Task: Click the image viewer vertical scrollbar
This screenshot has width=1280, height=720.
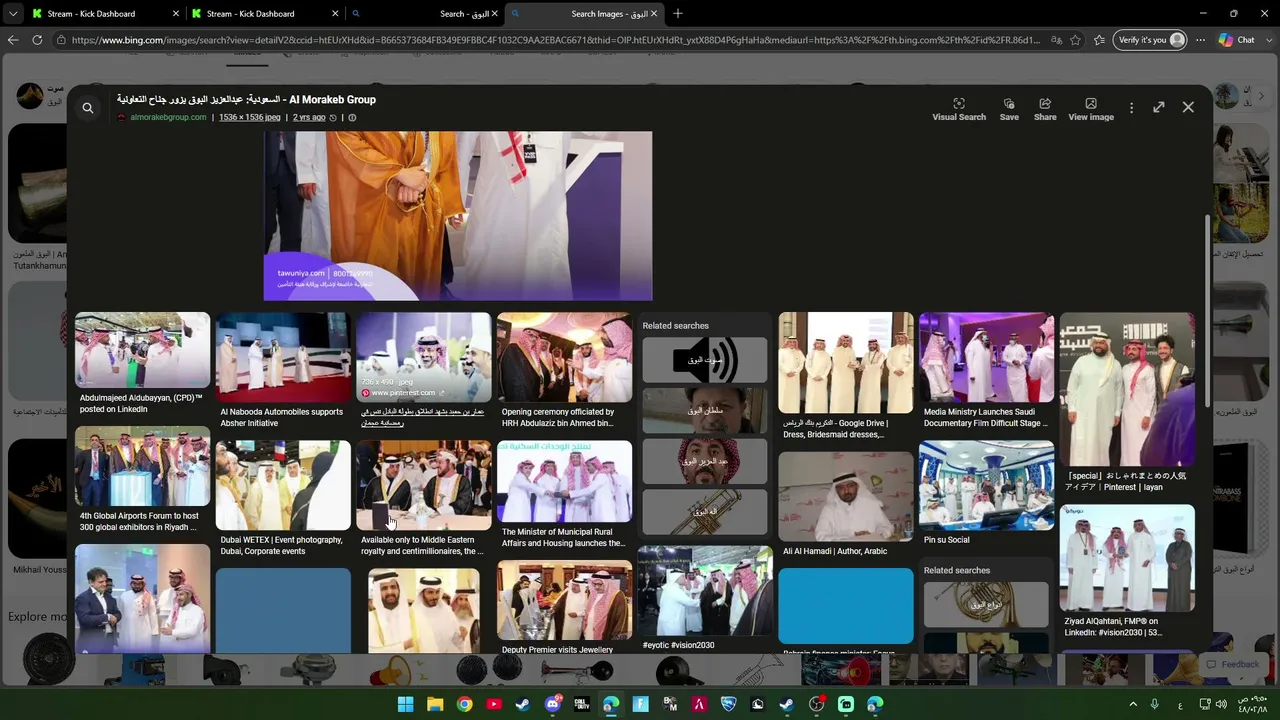Action: point(1208,310)
